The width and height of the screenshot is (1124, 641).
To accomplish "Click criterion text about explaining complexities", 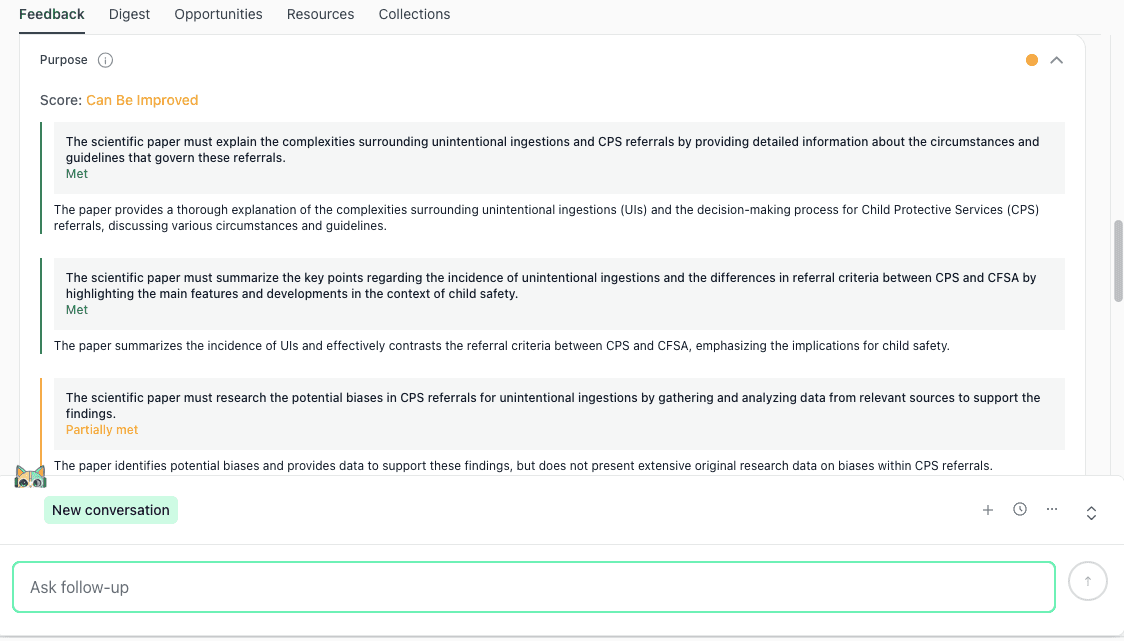I will [x=552, y=150].
